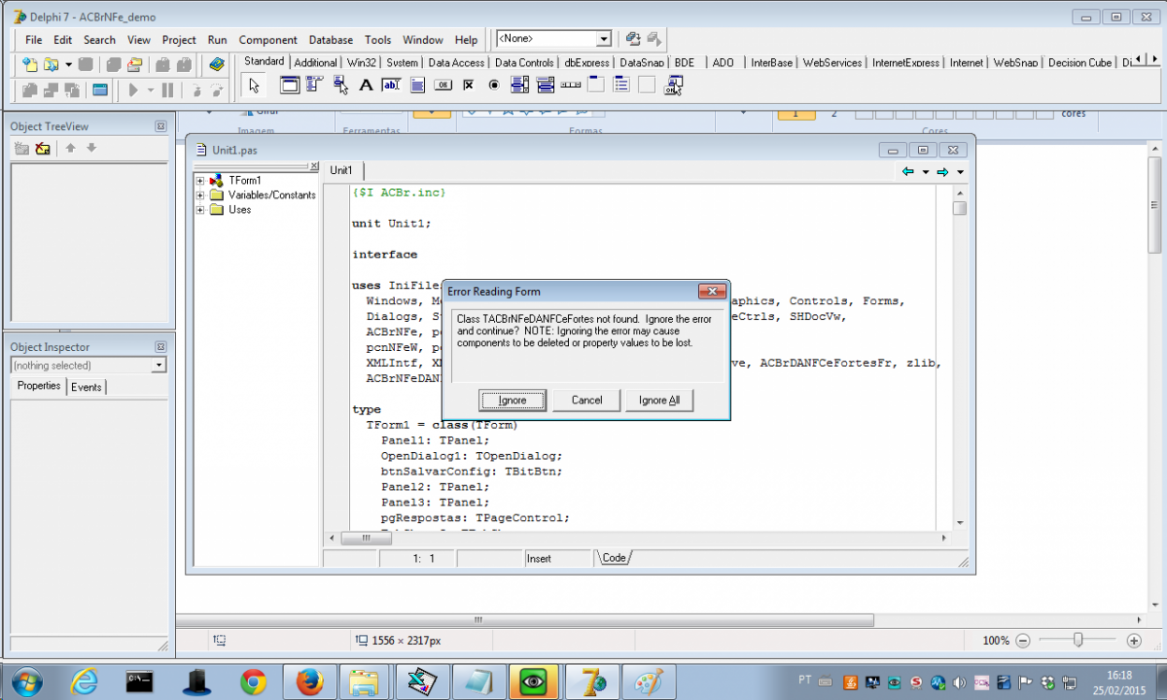This screenshot has height=700, width=1167.
Task: Select the ComboBox component icon
Action: click(x=545, y=85)
